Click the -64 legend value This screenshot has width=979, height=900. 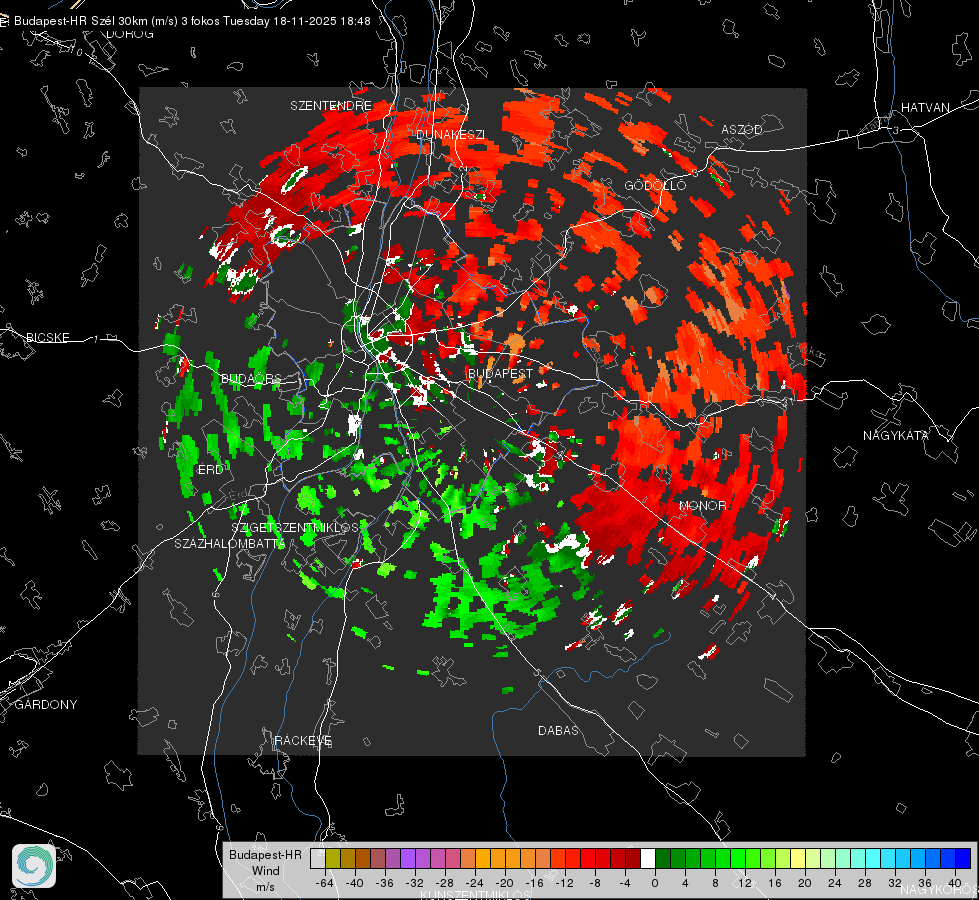325,883
